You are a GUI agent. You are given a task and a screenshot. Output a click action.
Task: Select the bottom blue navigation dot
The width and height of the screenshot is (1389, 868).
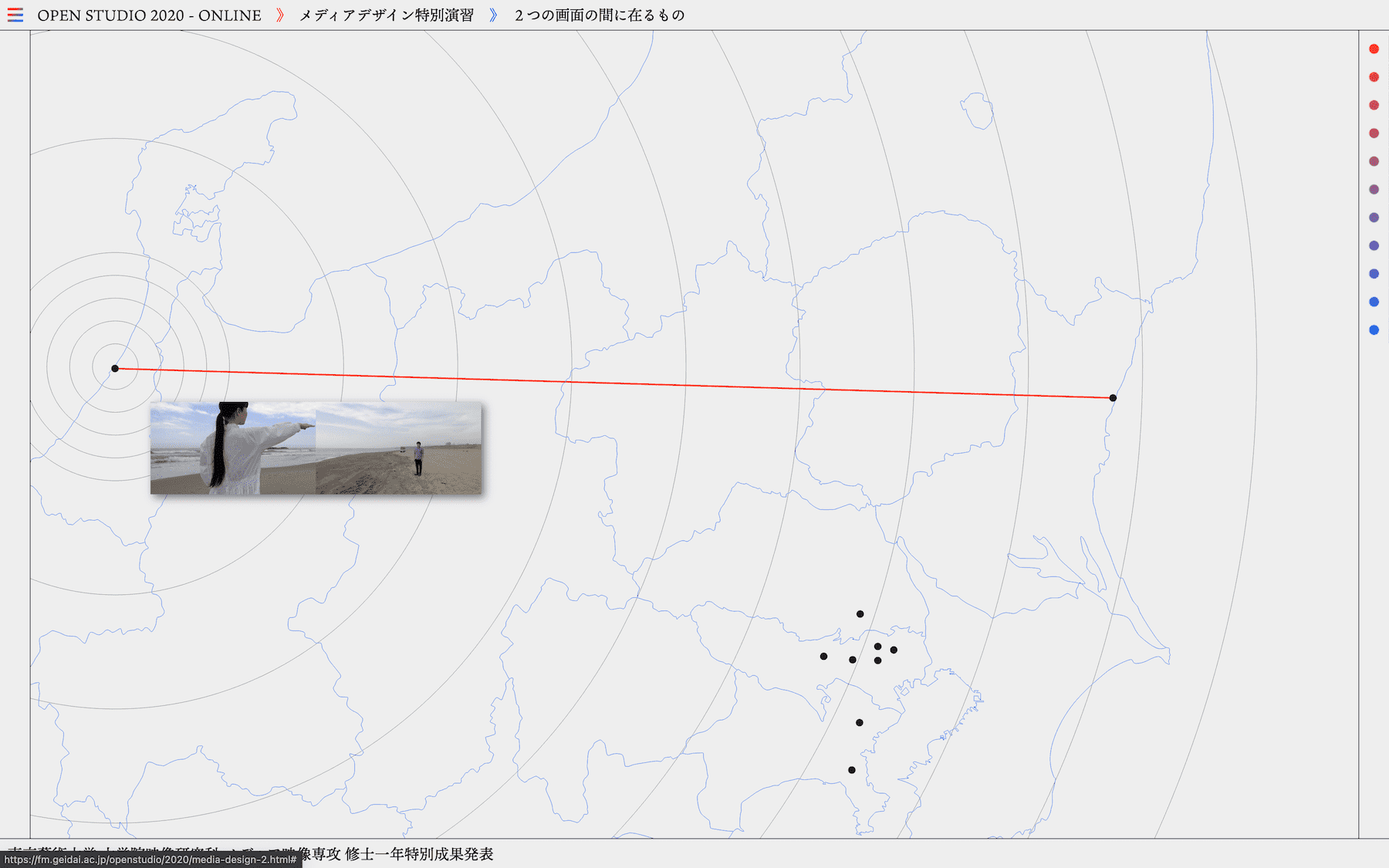1374,330
